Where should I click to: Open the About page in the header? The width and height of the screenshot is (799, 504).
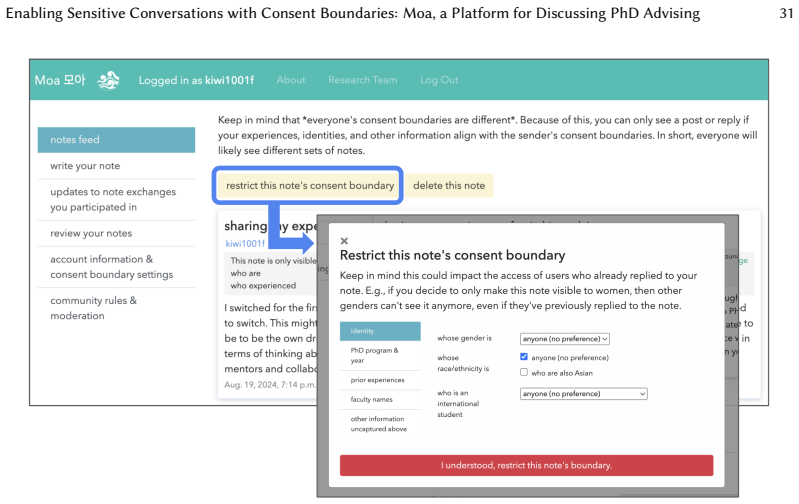tap(291, 80)
